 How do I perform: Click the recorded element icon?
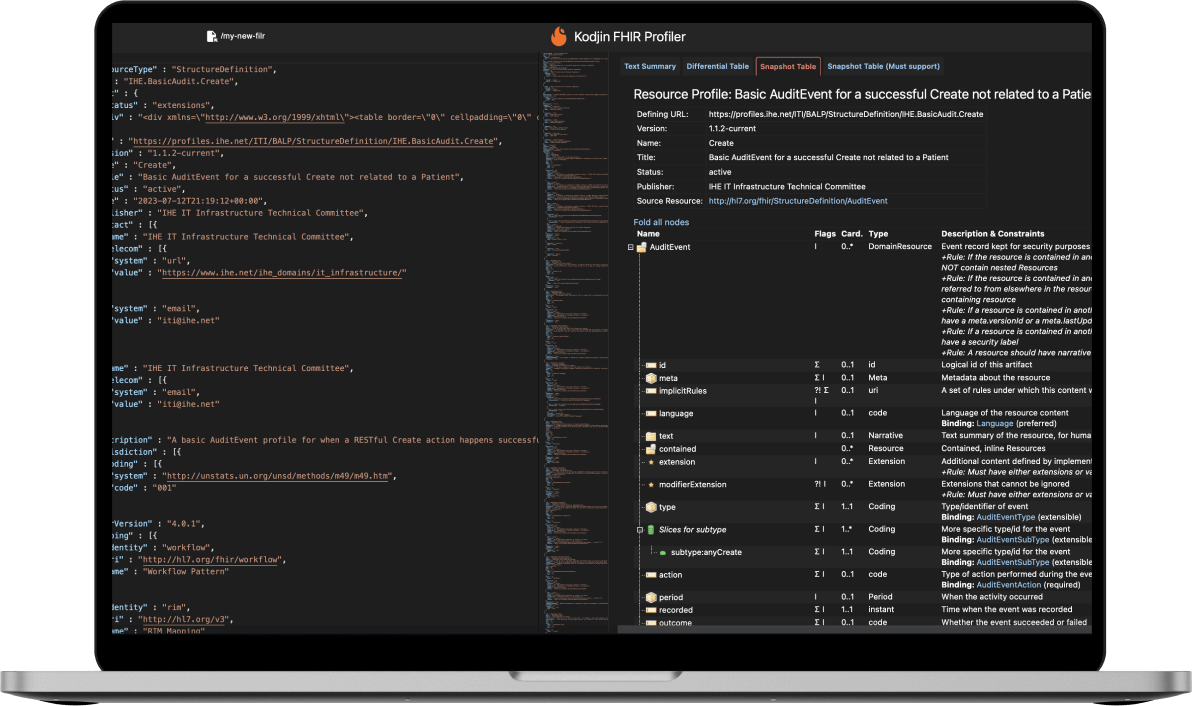651,610
